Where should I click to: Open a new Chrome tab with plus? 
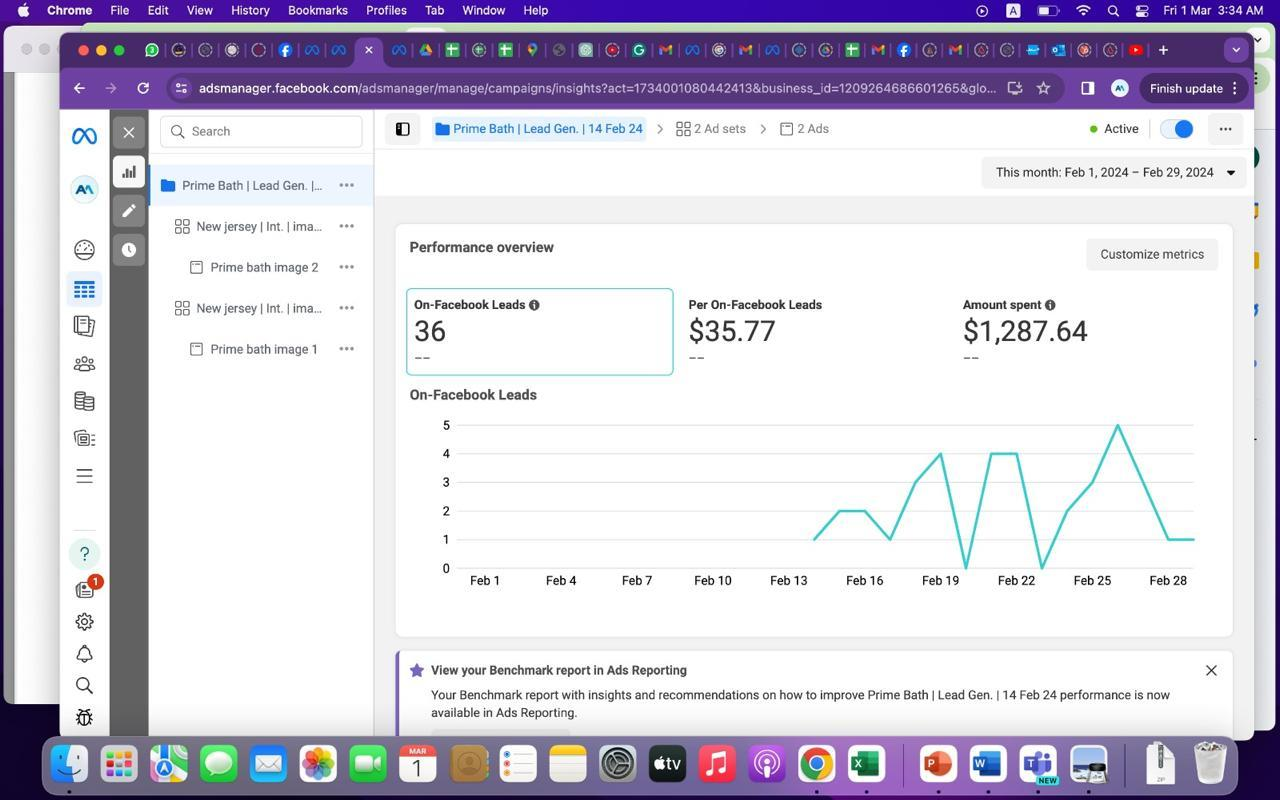point(1163,50)
